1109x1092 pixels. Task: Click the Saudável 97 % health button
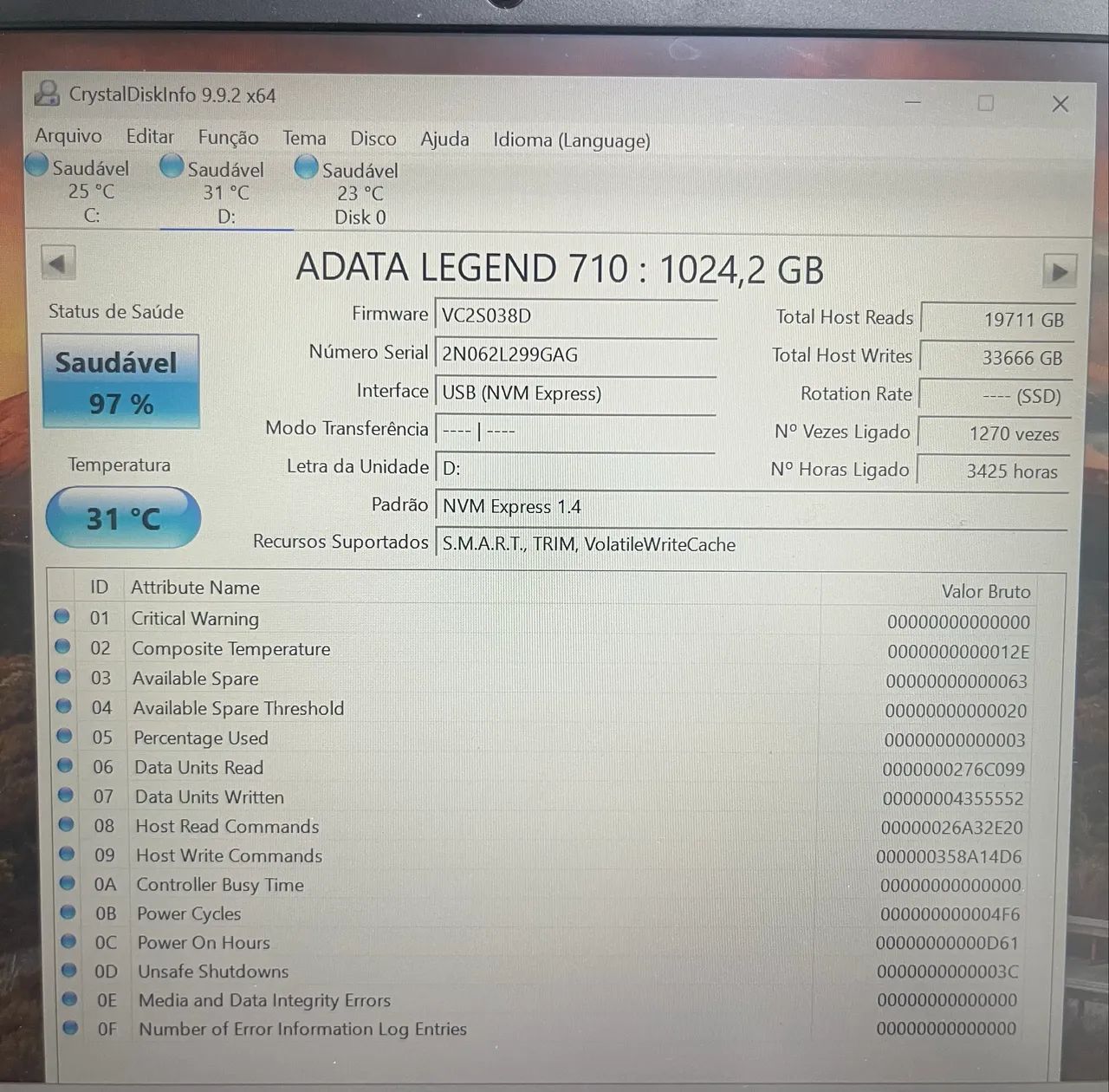[x=120, y=382]
